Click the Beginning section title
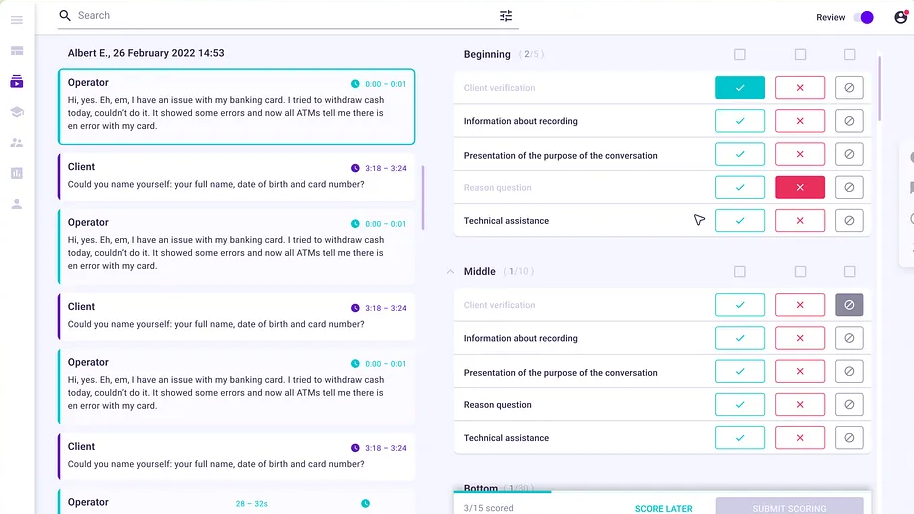This screenshot has width=914, height=514. pyautogui.click(x=487, y=54)
